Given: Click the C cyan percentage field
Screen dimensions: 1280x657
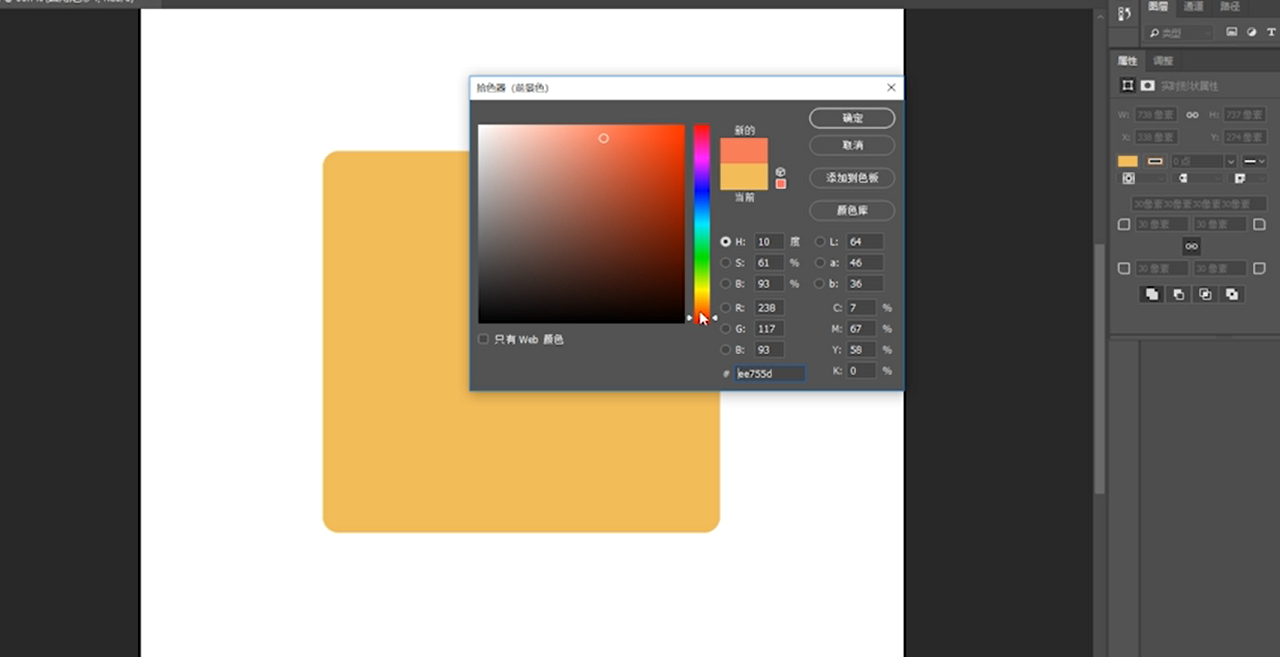Looking at the screenshot, I should (x=861, y=308).
